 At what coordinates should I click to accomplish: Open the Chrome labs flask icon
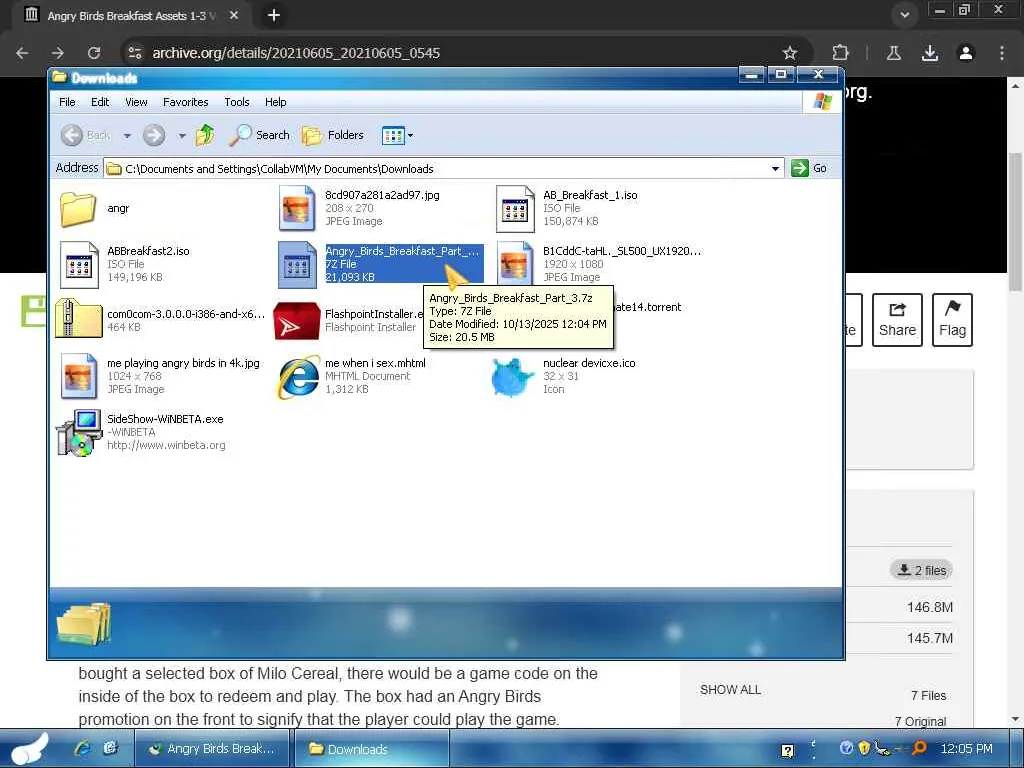894,53
